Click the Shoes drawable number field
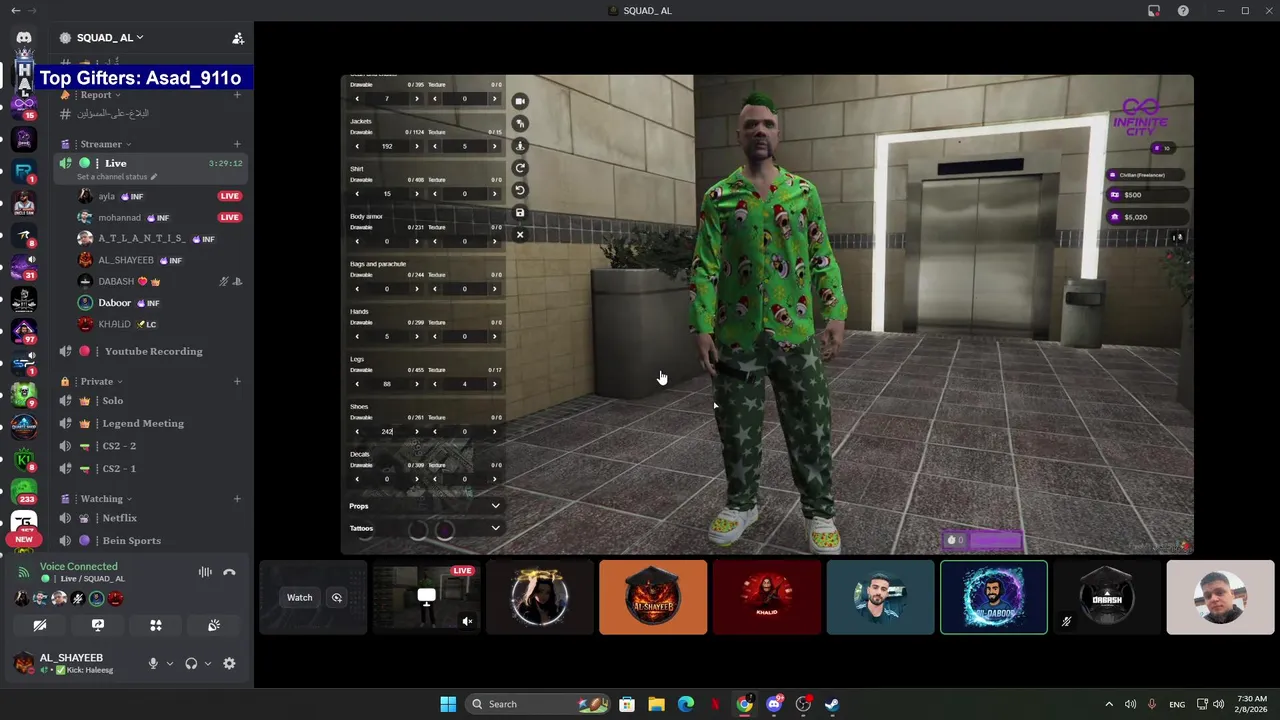The width and height of the screenshot is (1280, 720). click(x=387, y=432)
